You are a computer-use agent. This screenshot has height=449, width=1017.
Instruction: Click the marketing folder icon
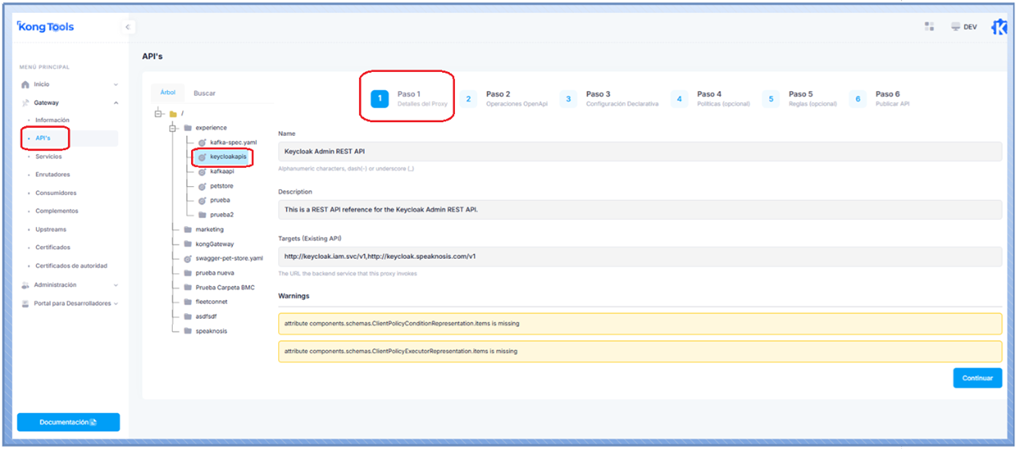pyautogui.click(x=188, y=229)
